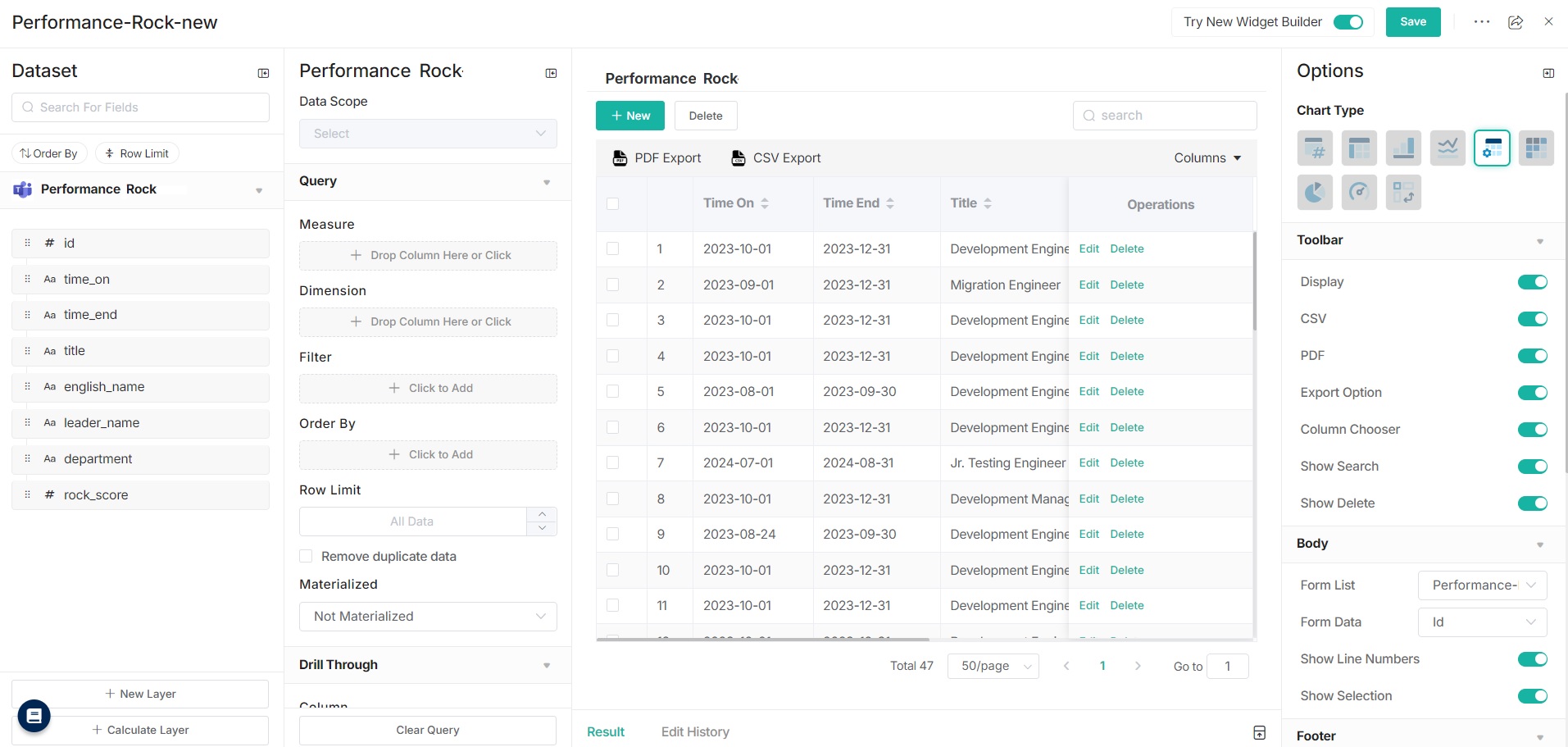1568x747 pixels.
Task: Select the gauge chart type icon
Action: [x=1359, y=193]
